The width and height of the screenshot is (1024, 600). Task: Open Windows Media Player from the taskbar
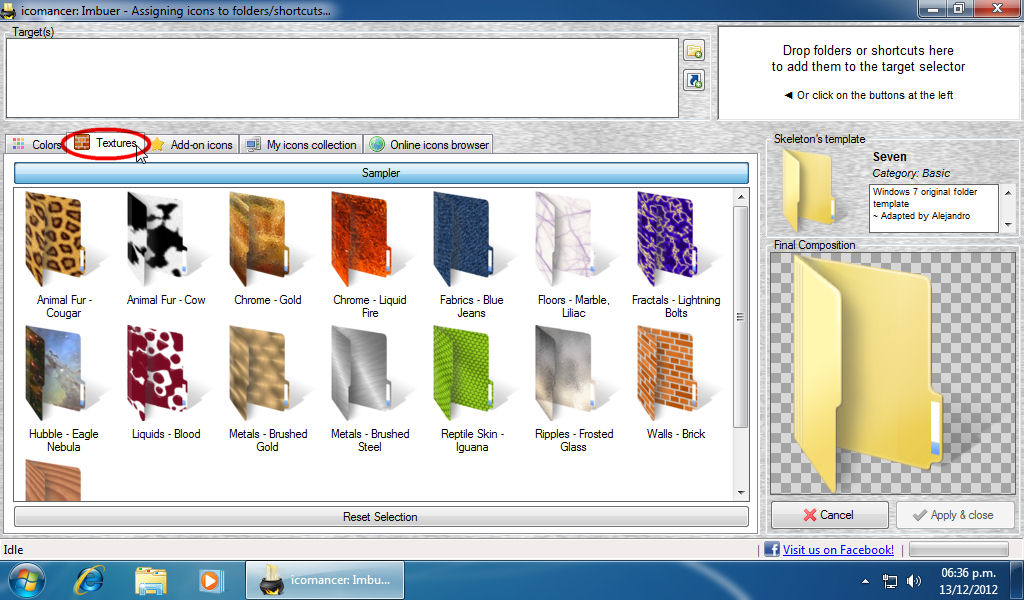click(x=210, y=580)
